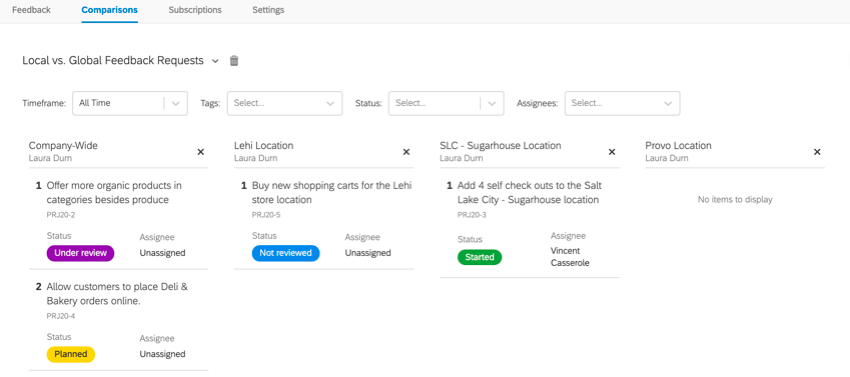The image size is (850, 377).
Task: Switch to the Feedback tab
Action: (x=31, y=10)
